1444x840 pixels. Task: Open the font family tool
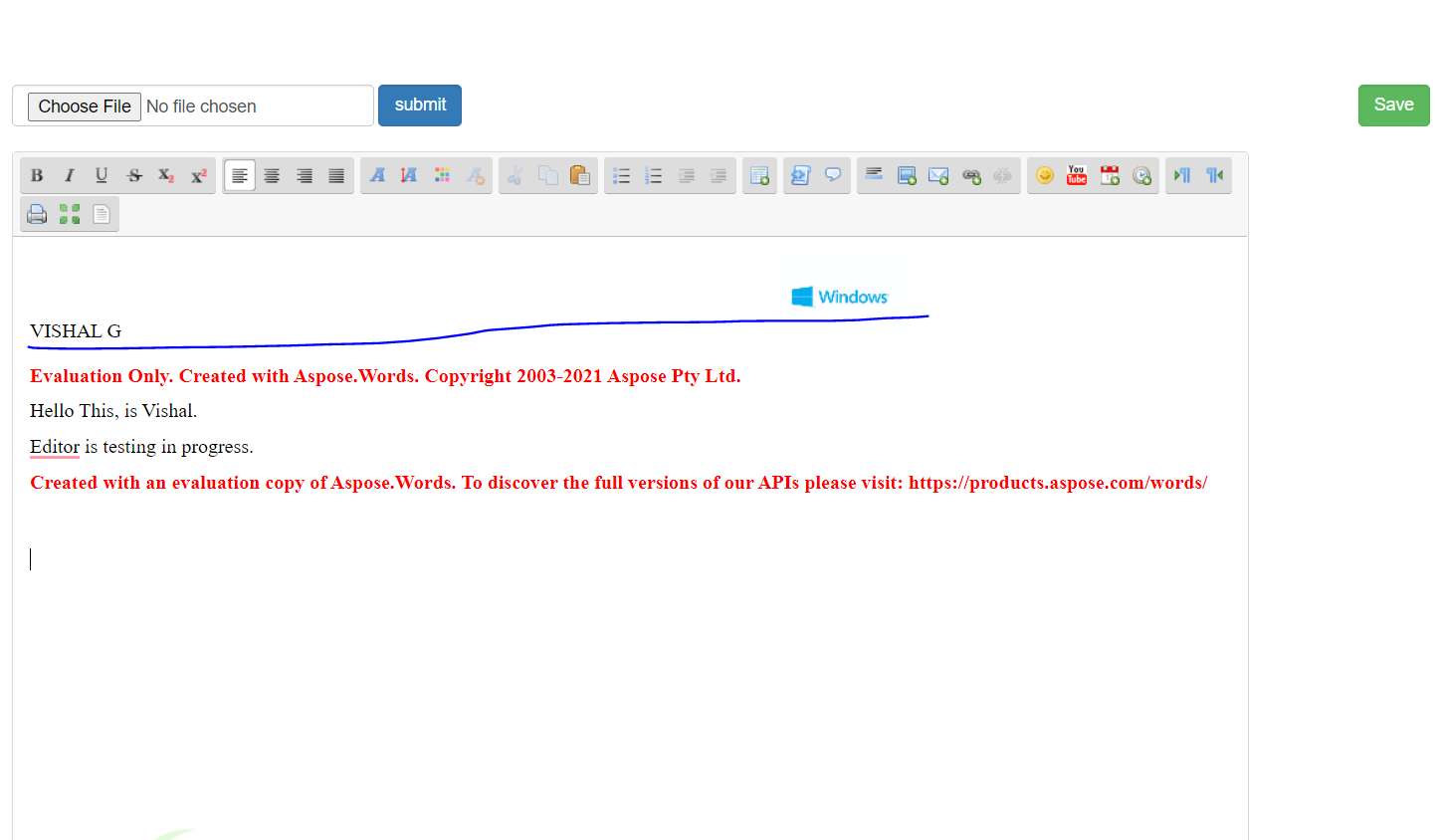tap(377, 176)
